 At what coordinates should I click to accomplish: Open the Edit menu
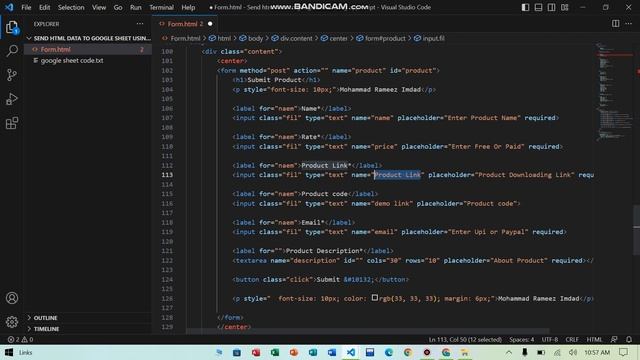(44, 7)
